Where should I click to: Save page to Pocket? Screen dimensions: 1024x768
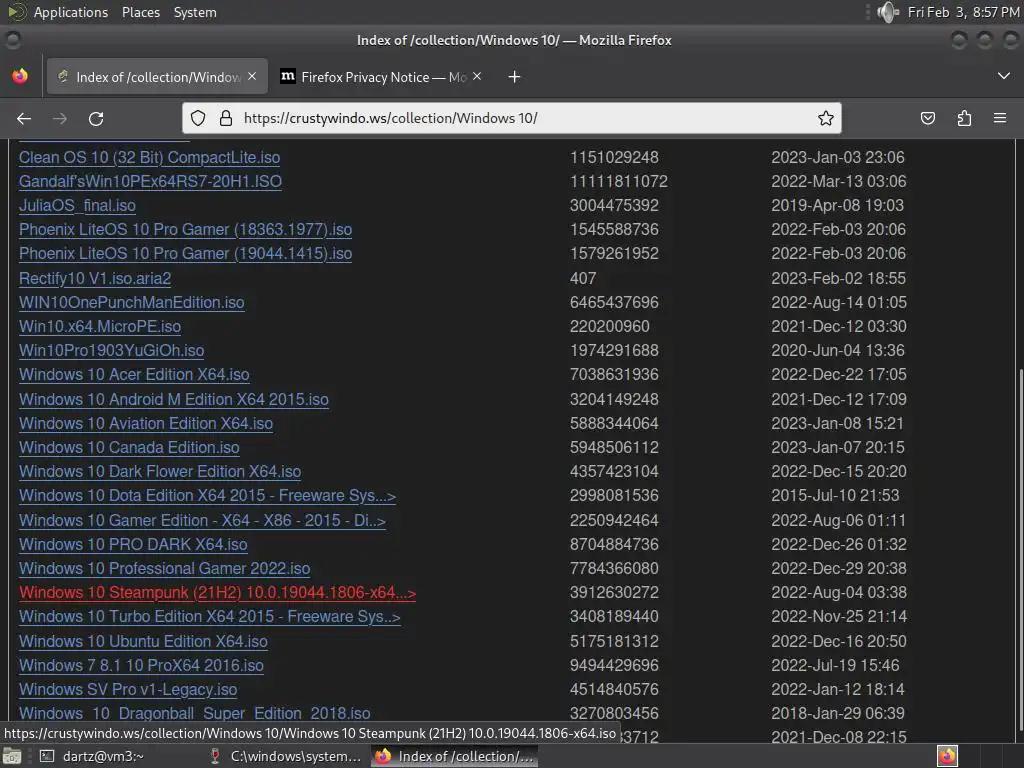(927, 118)
